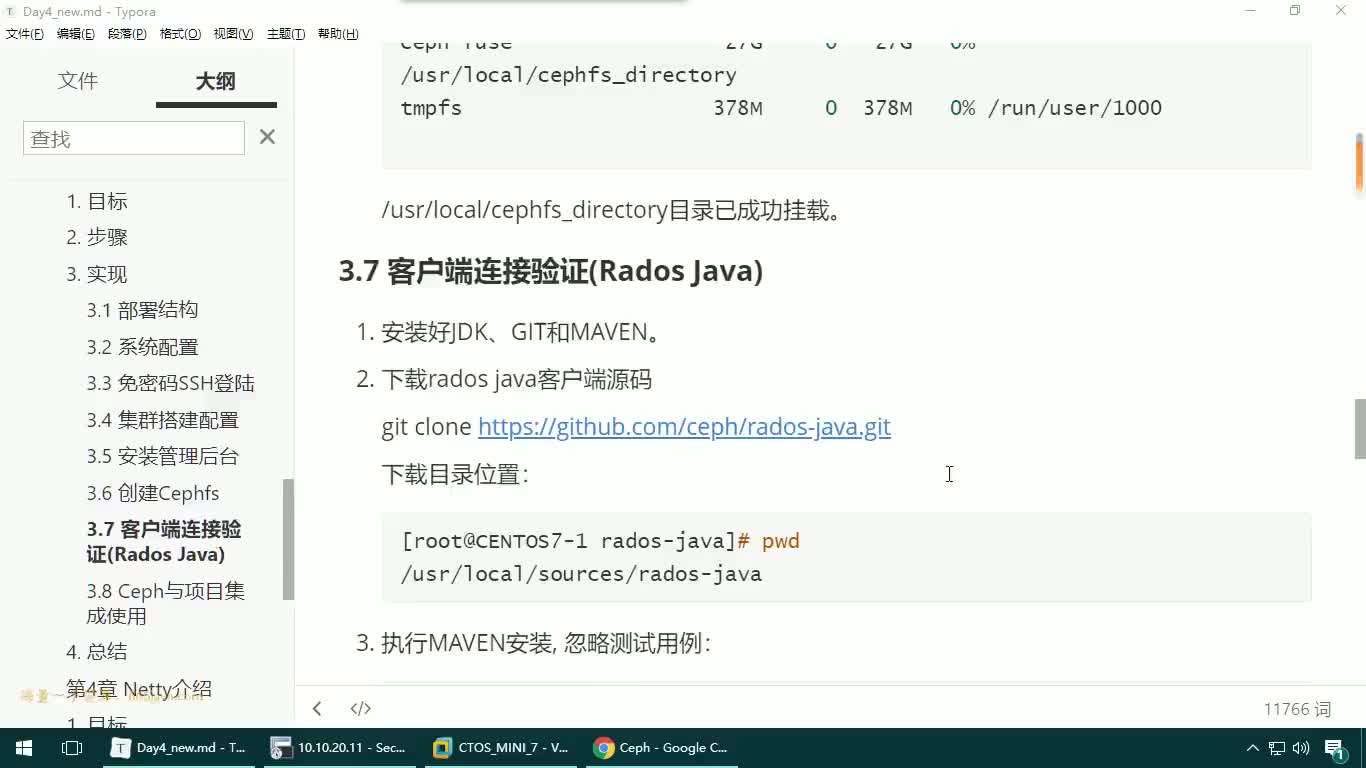This screenshot has width=1366, height=768.
Task: Go to outline item 第4章 Netty介绍
Action: click(x=139, y=689)
